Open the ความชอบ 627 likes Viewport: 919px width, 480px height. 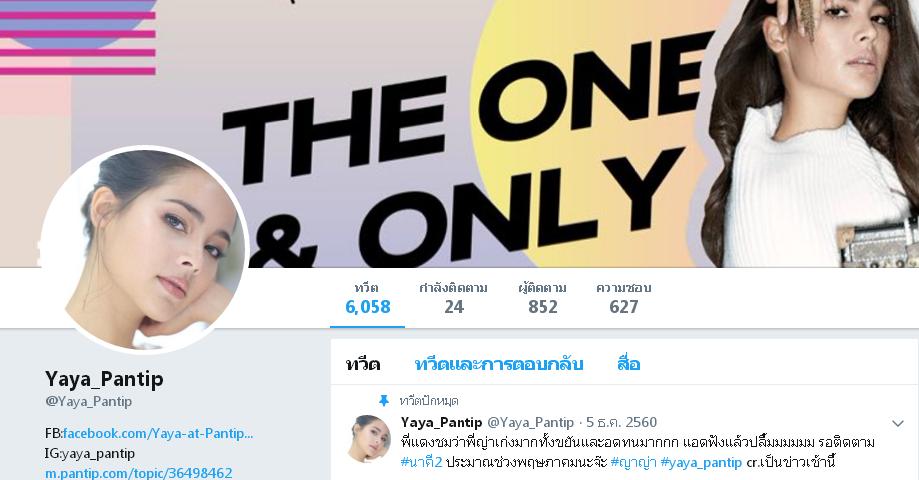click(624, 299)
